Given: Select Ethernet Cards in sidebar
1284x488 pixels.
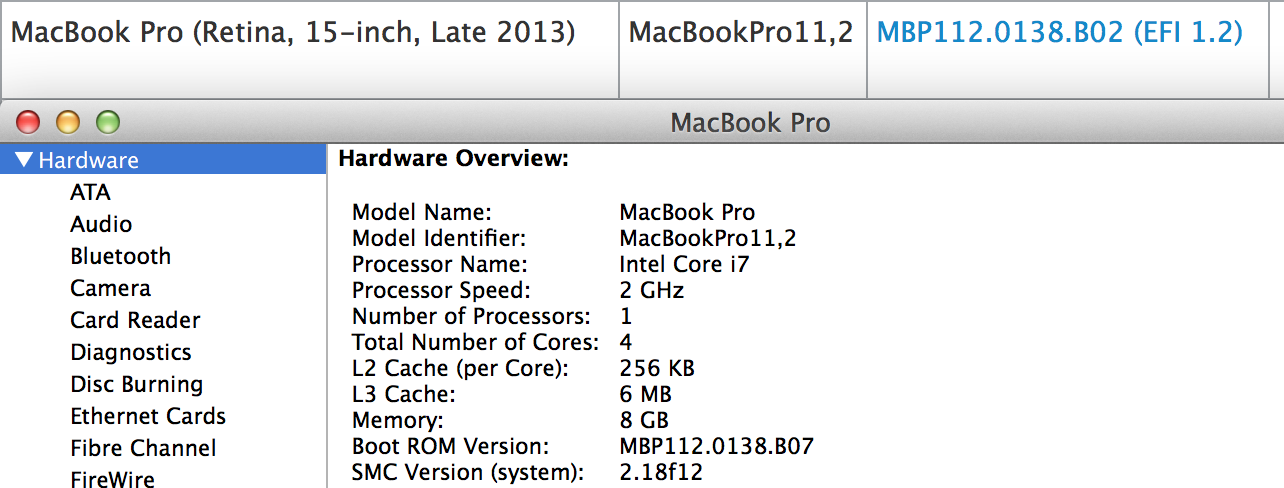Looking at the screenshot, I should [x=148, y=416].
